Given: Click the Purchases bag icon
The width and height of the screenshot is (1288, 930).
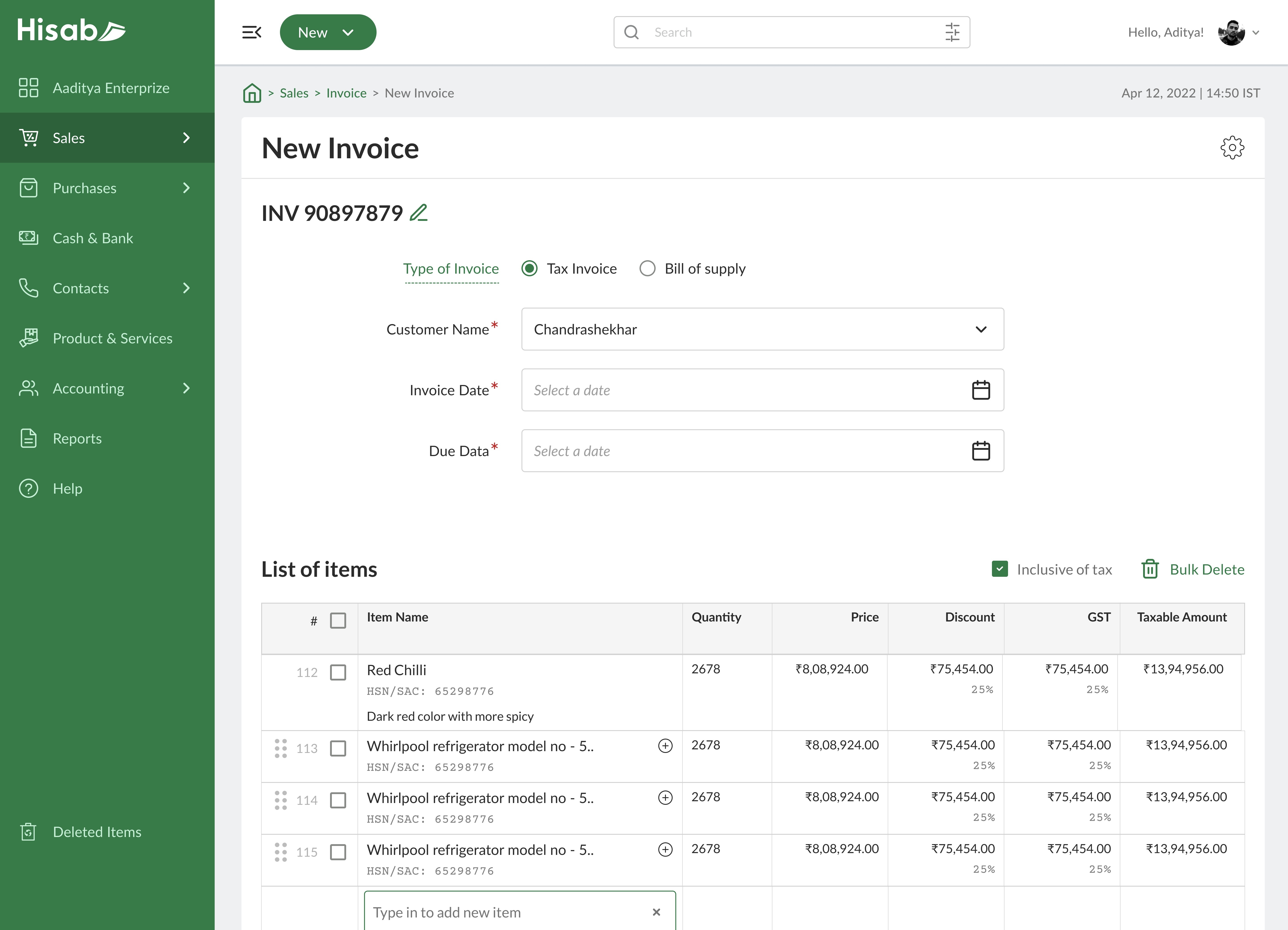Looking at the screenshot, I should pyautogui.click(x=28, y=188).
